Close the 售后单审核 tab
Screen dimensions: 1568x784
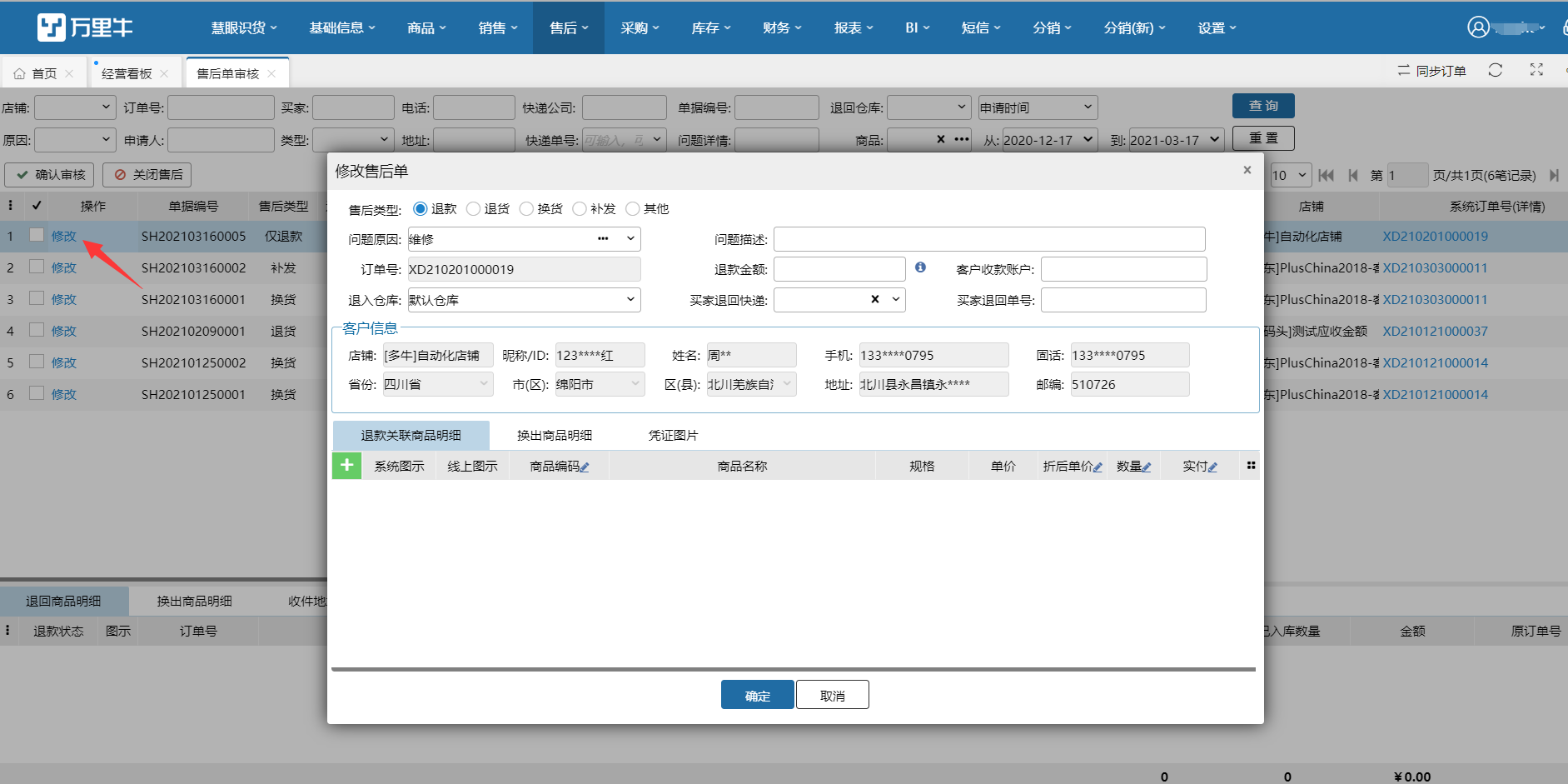click(x=271, y=73)
